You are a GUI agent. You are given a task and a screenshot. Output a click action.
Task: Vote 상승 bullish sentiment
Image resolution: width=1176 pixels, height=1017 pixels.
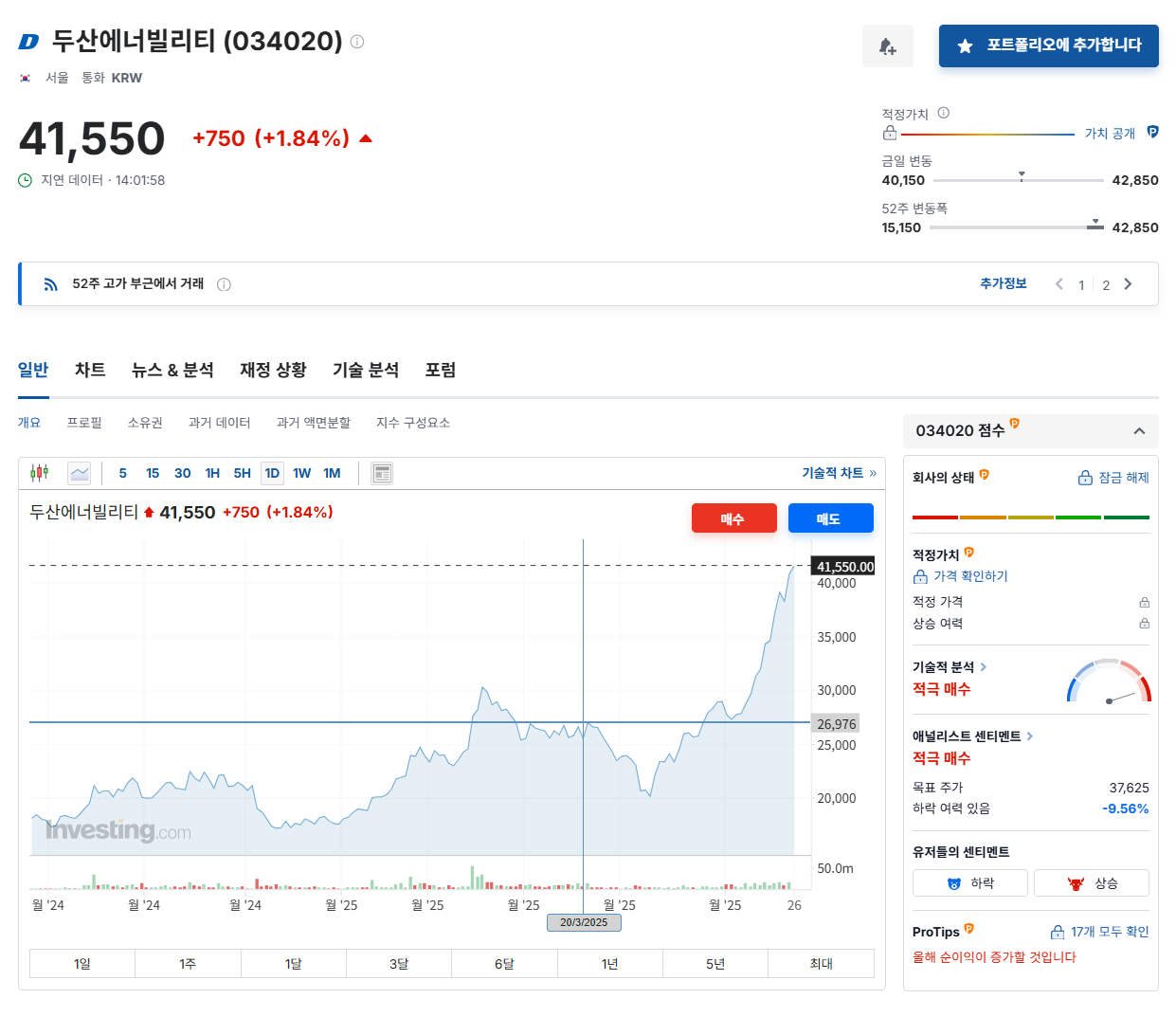1092,883
